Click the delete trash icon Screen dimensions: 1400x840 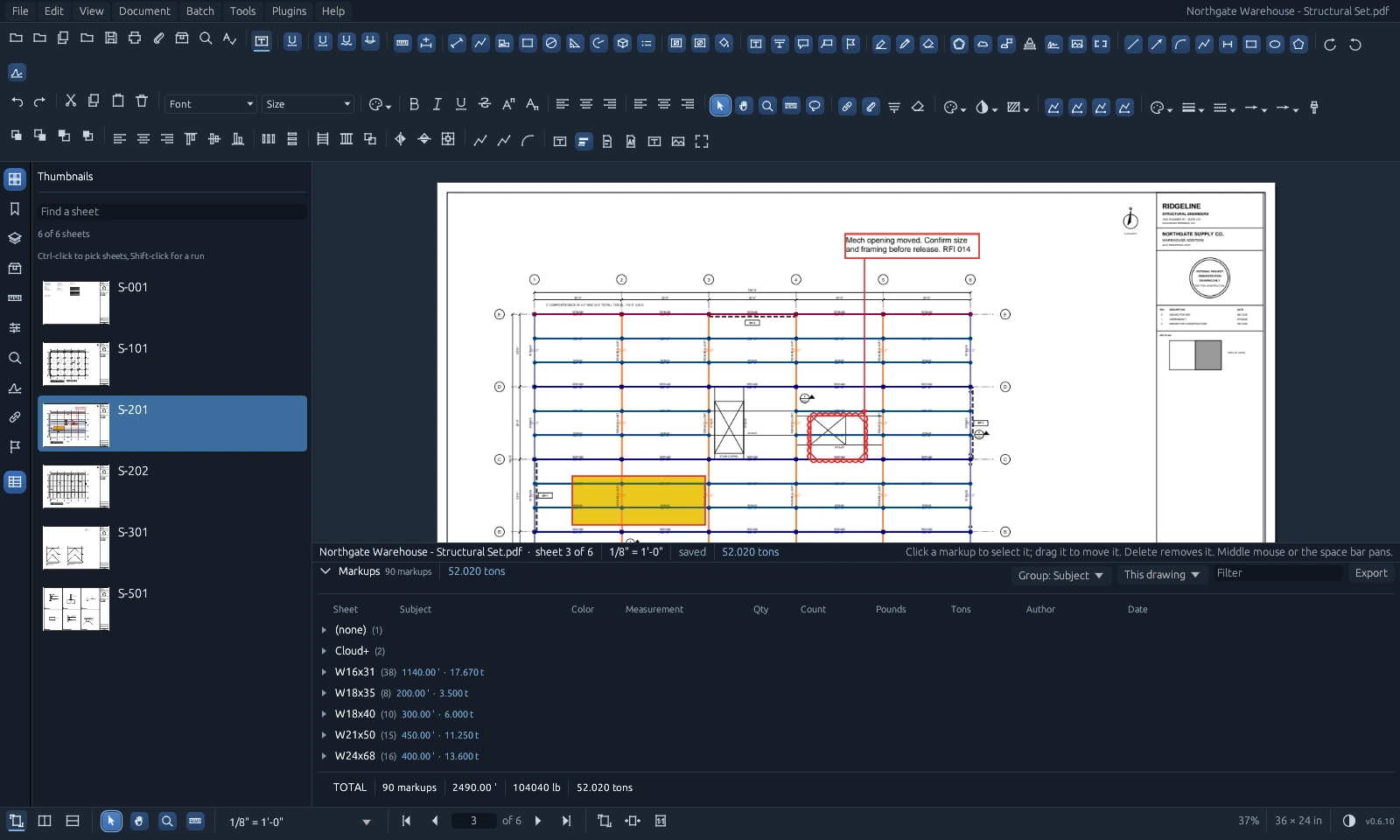point(142,101)
